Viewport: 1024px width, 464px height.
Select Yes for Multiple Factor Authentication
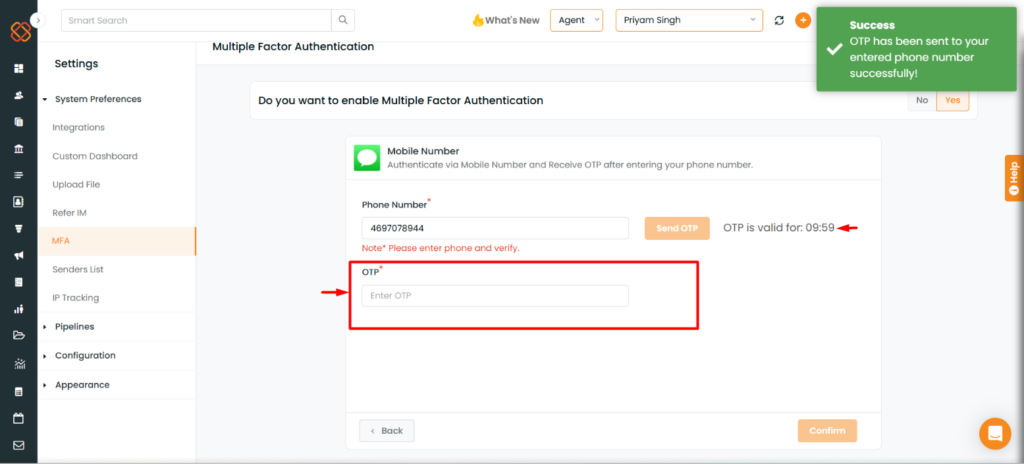(x=953, y=101)
